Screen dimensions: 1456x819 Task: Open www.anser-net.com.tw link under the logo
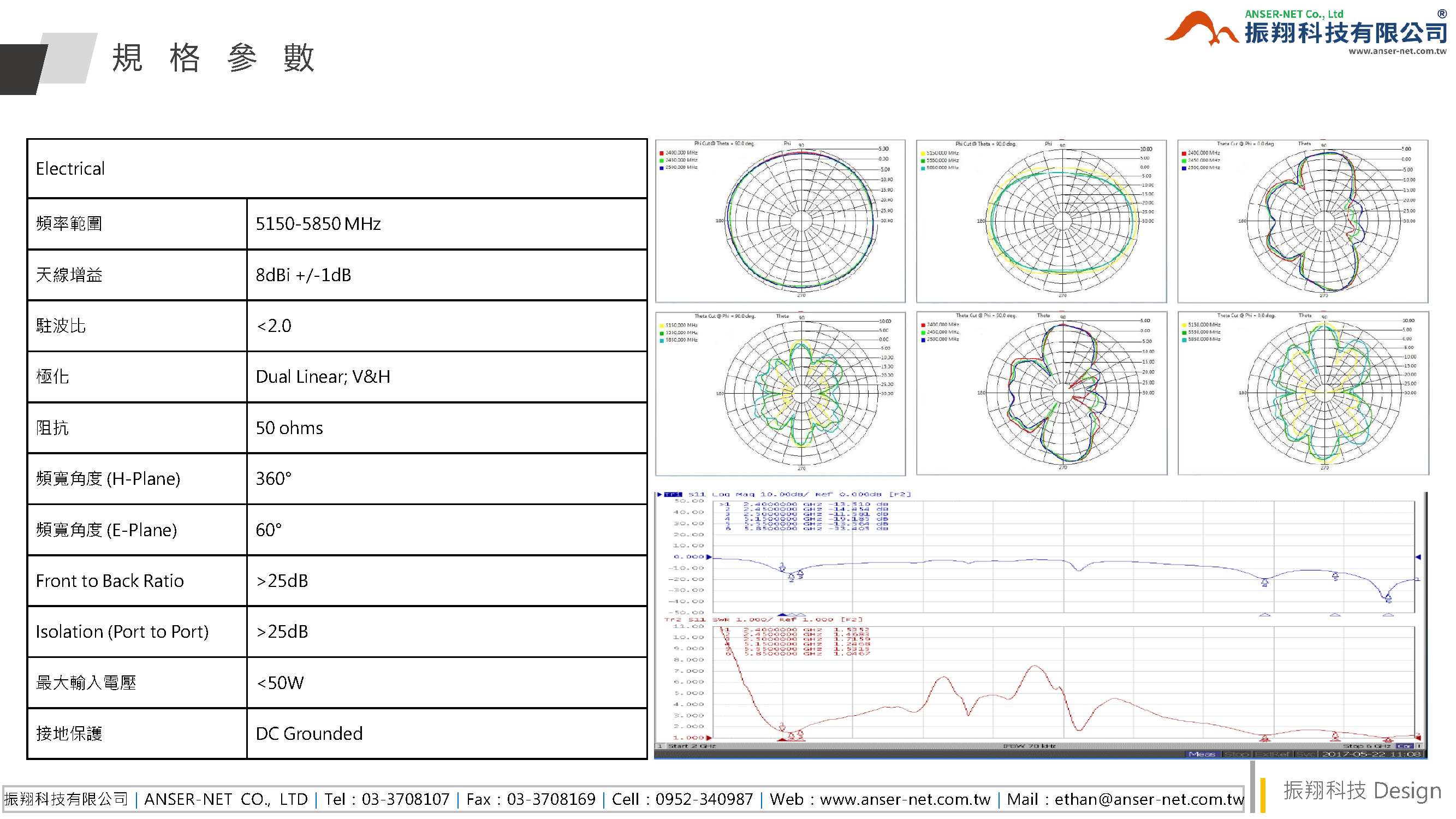pyautogui.click(x=1396, y=51)
